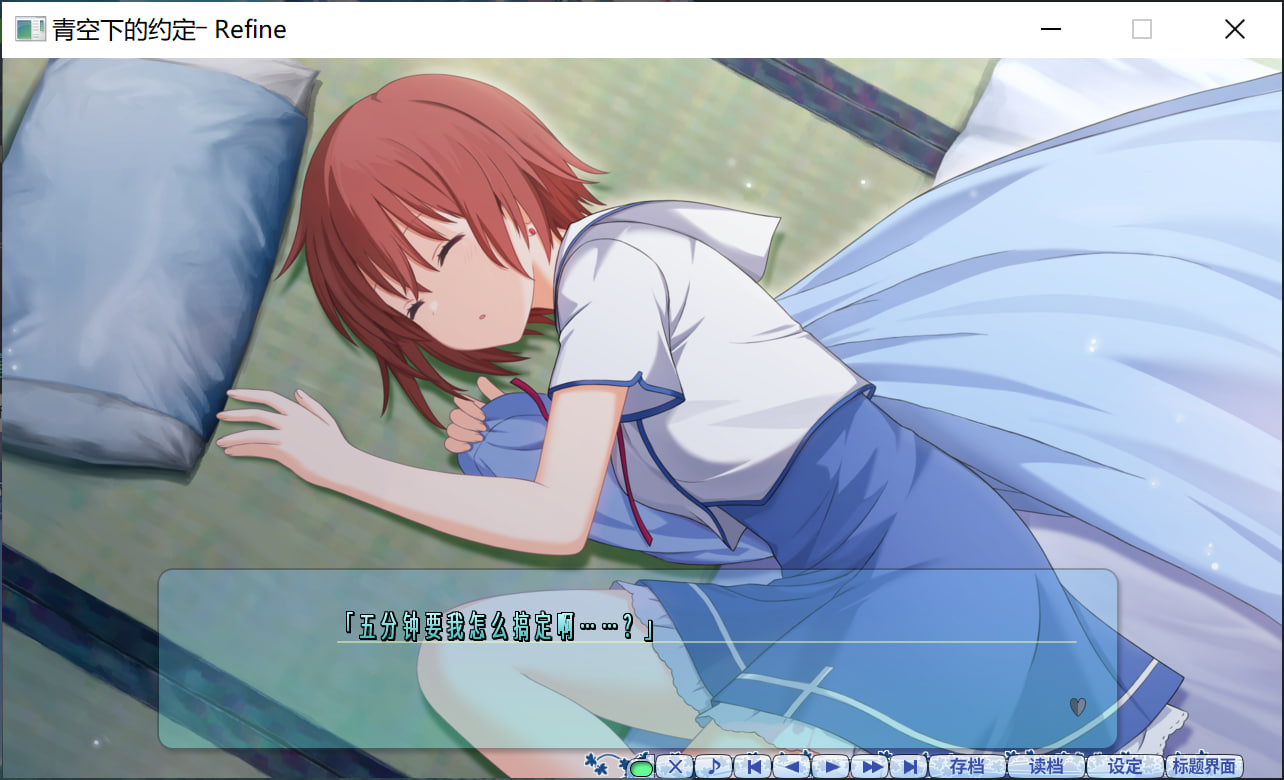1284x780 pixels.
Task: Enable fast-forward skip mode
Action: [871, 767]
